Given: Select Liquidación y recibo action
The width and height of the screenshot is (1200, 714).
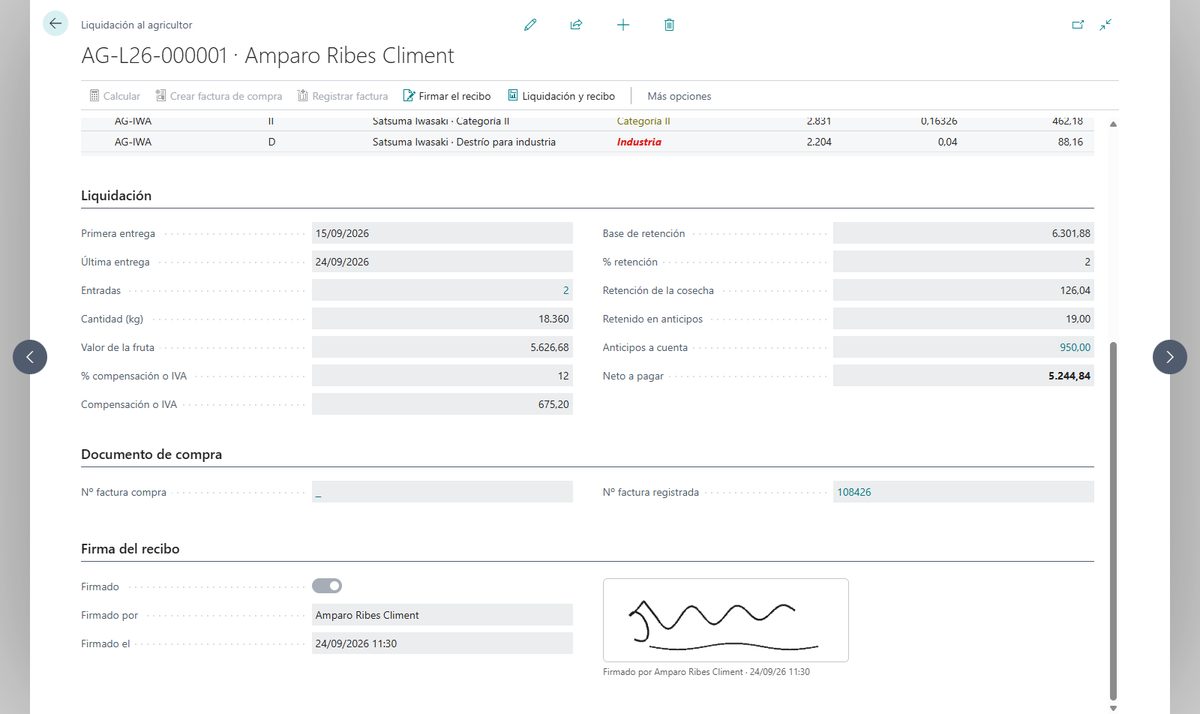Looking at the screenshot, I should [561, 96].
